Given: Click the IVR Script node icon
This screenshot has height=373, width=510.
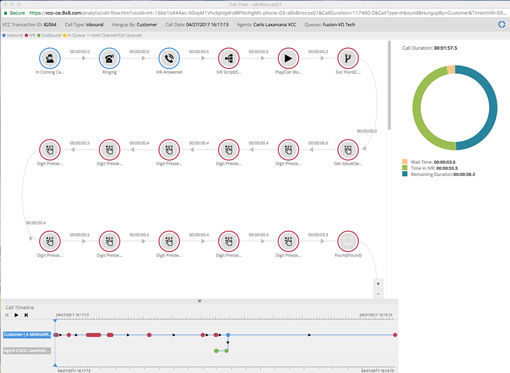Looking at the screenshot, I should (x=229, y=58).
